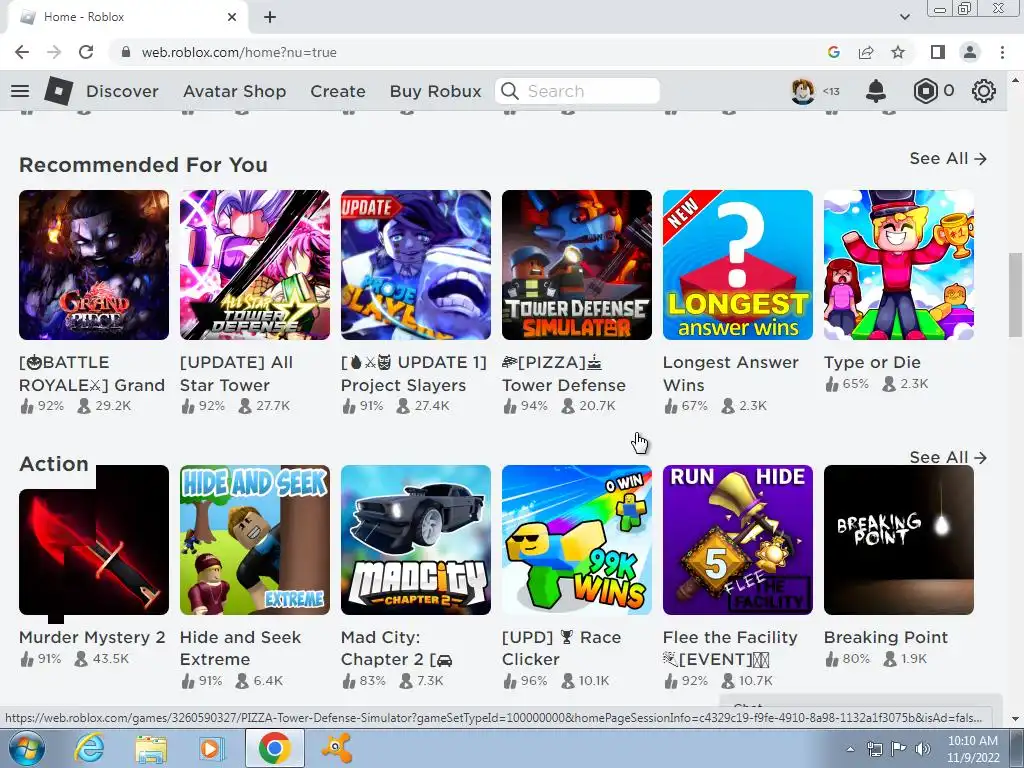The image size is (1024, 768).
Task: Click the Action section heading
Action: point(54,464)
